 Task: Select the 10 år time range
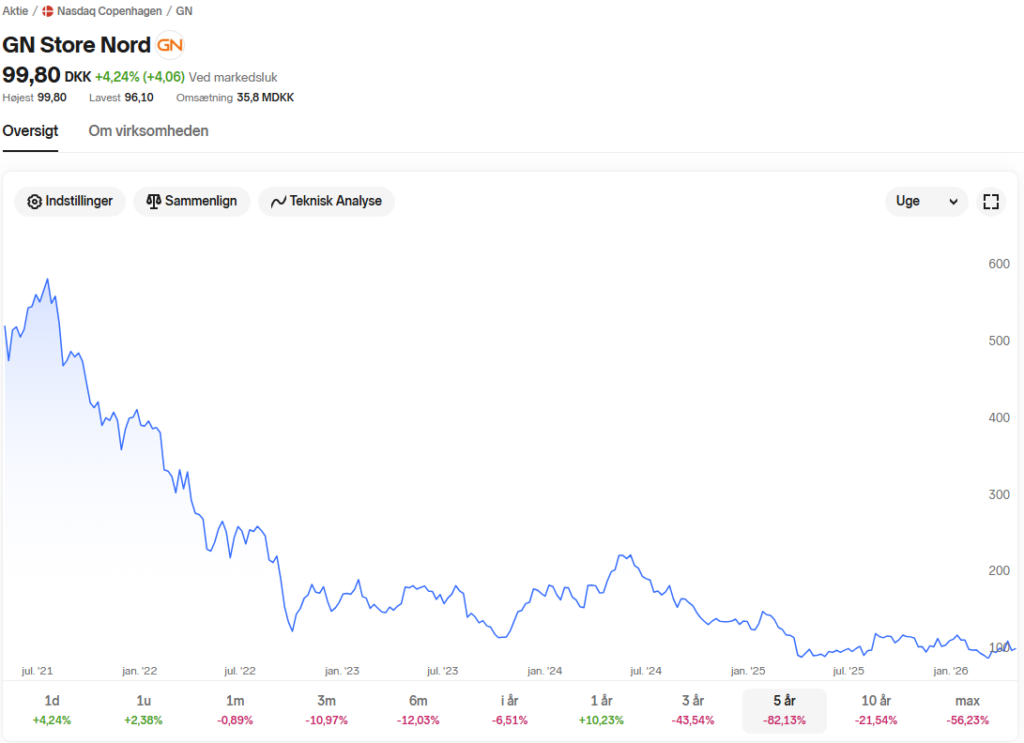876,710
